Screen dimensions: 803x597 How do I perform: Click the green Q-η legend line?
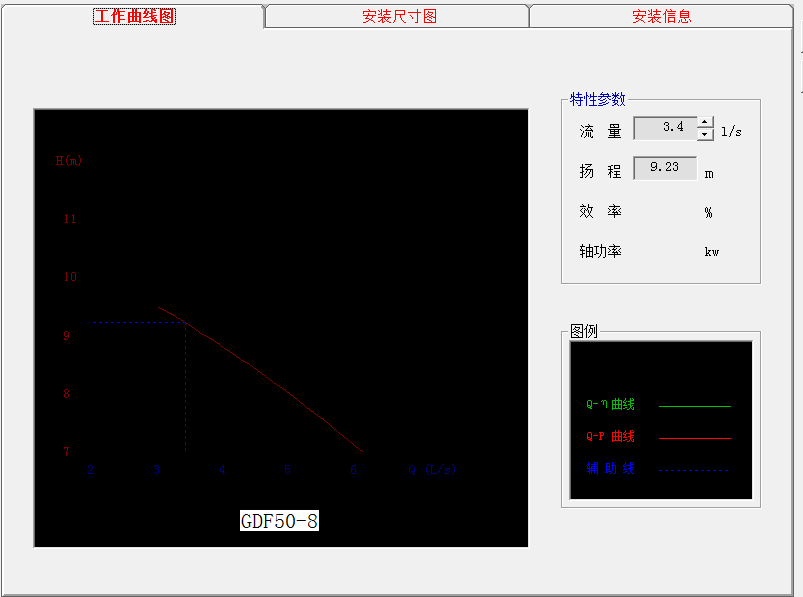[694, 407]
